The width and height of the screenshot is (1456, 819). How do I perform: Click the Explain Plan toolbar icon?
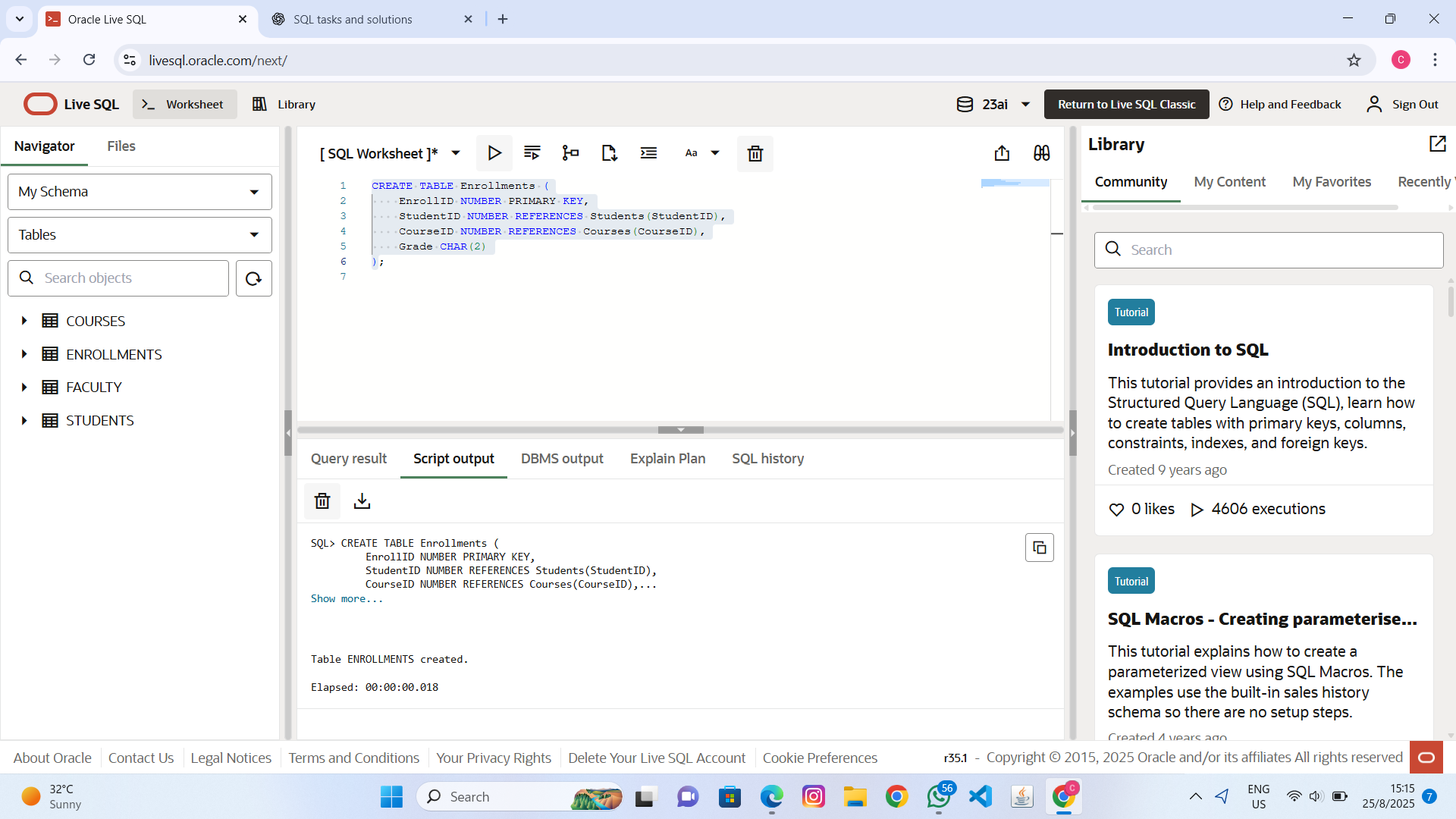tap(570, 153)
